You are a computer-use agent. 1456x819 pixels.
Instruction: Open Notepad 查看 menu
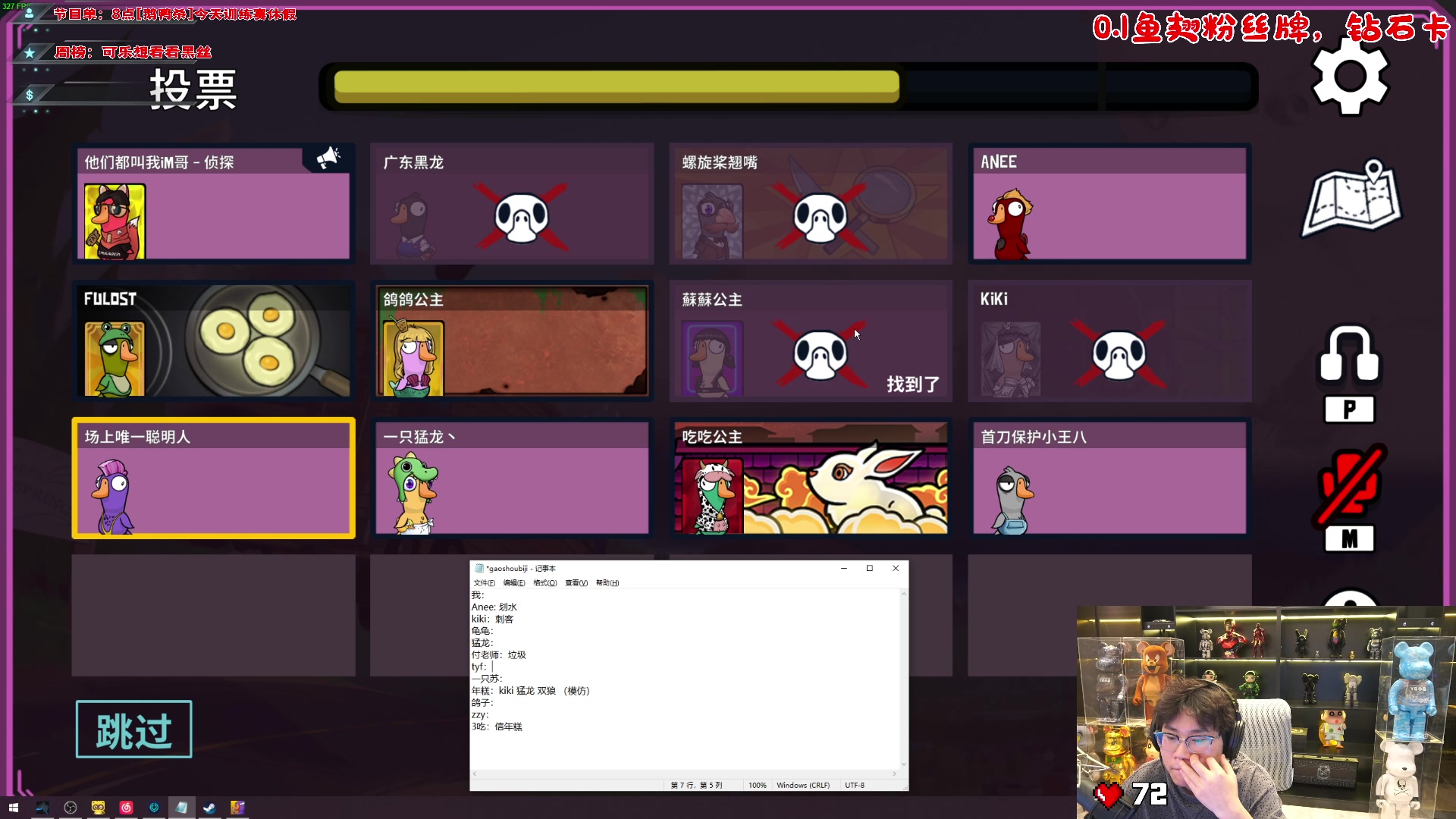tap(576, 582)
